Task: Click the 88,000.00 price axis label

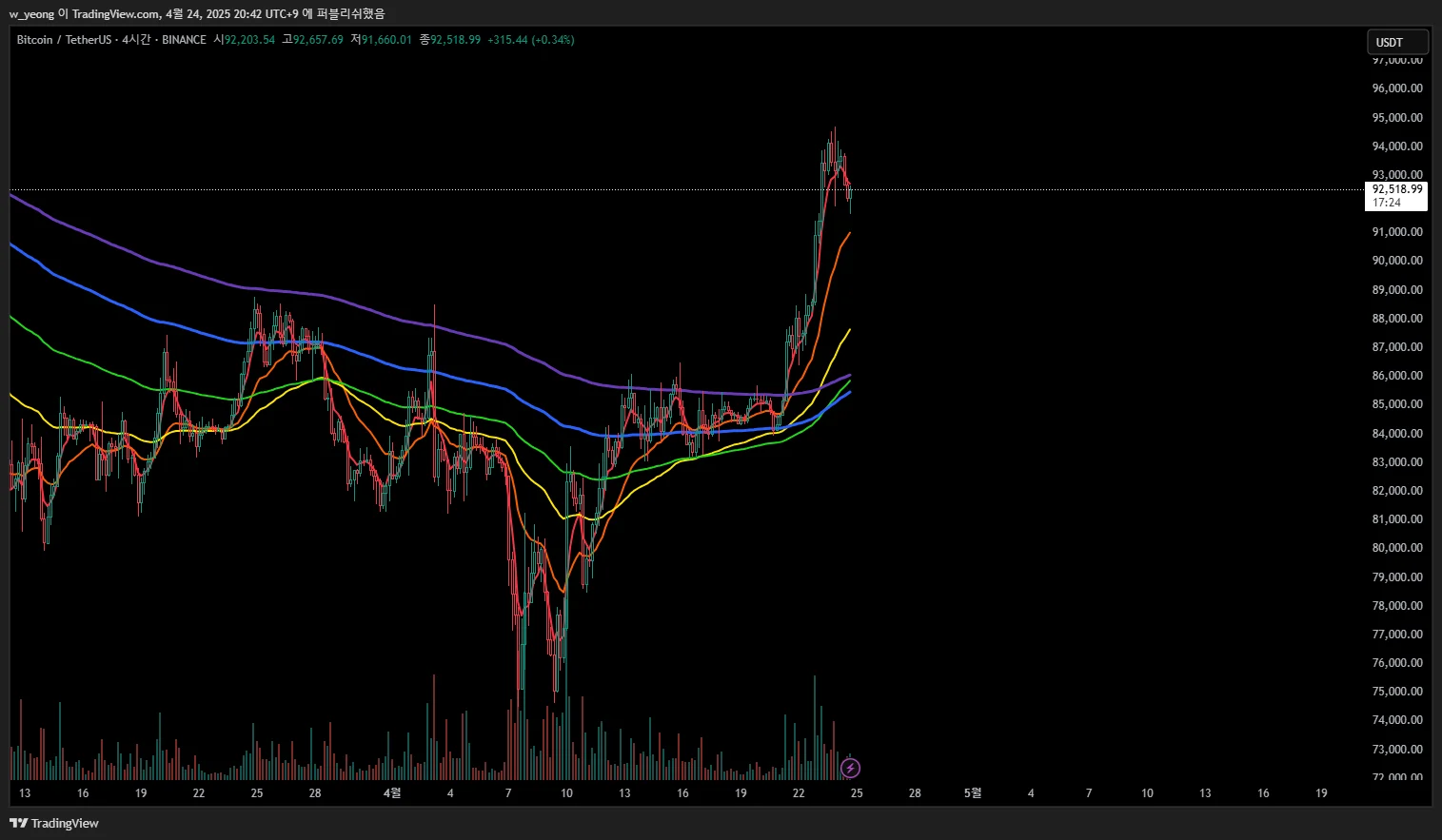Action: point(1396,319)
